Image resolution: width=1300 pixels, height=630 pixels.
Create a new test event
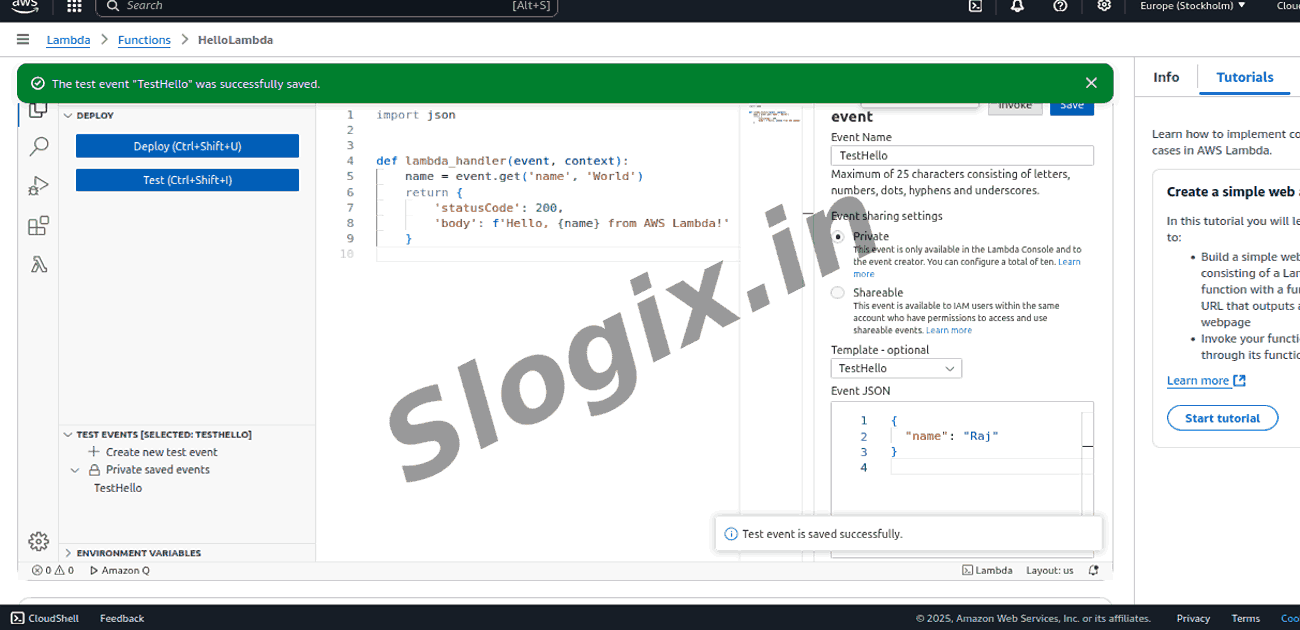(x=160, y=452)
